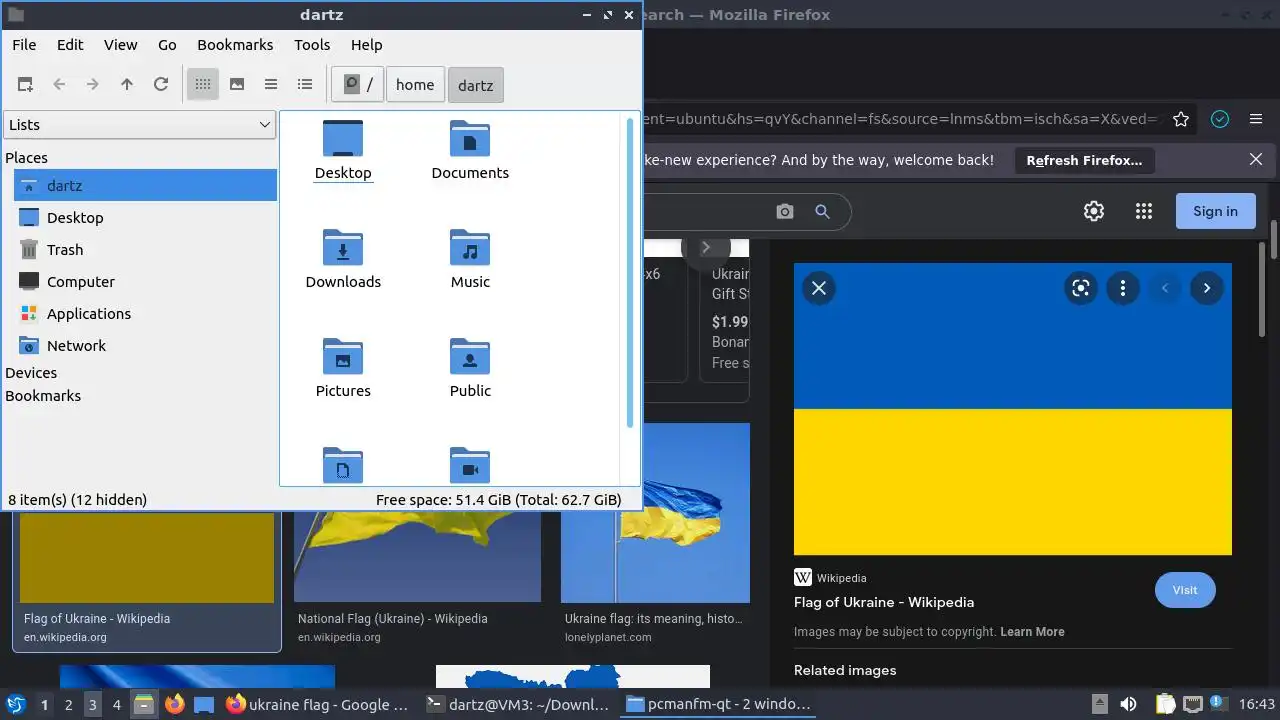Go back in file manager history

click(x=59, y=85)
